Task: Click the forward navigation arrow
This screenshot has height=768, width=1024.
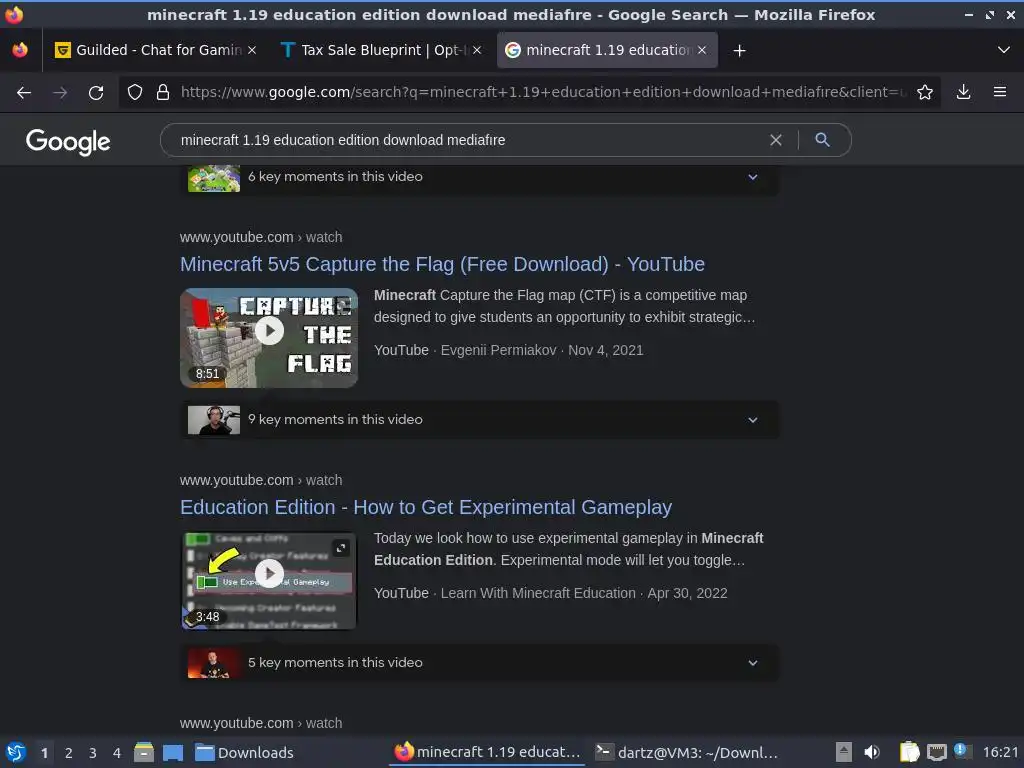Action: pos(60,92)
